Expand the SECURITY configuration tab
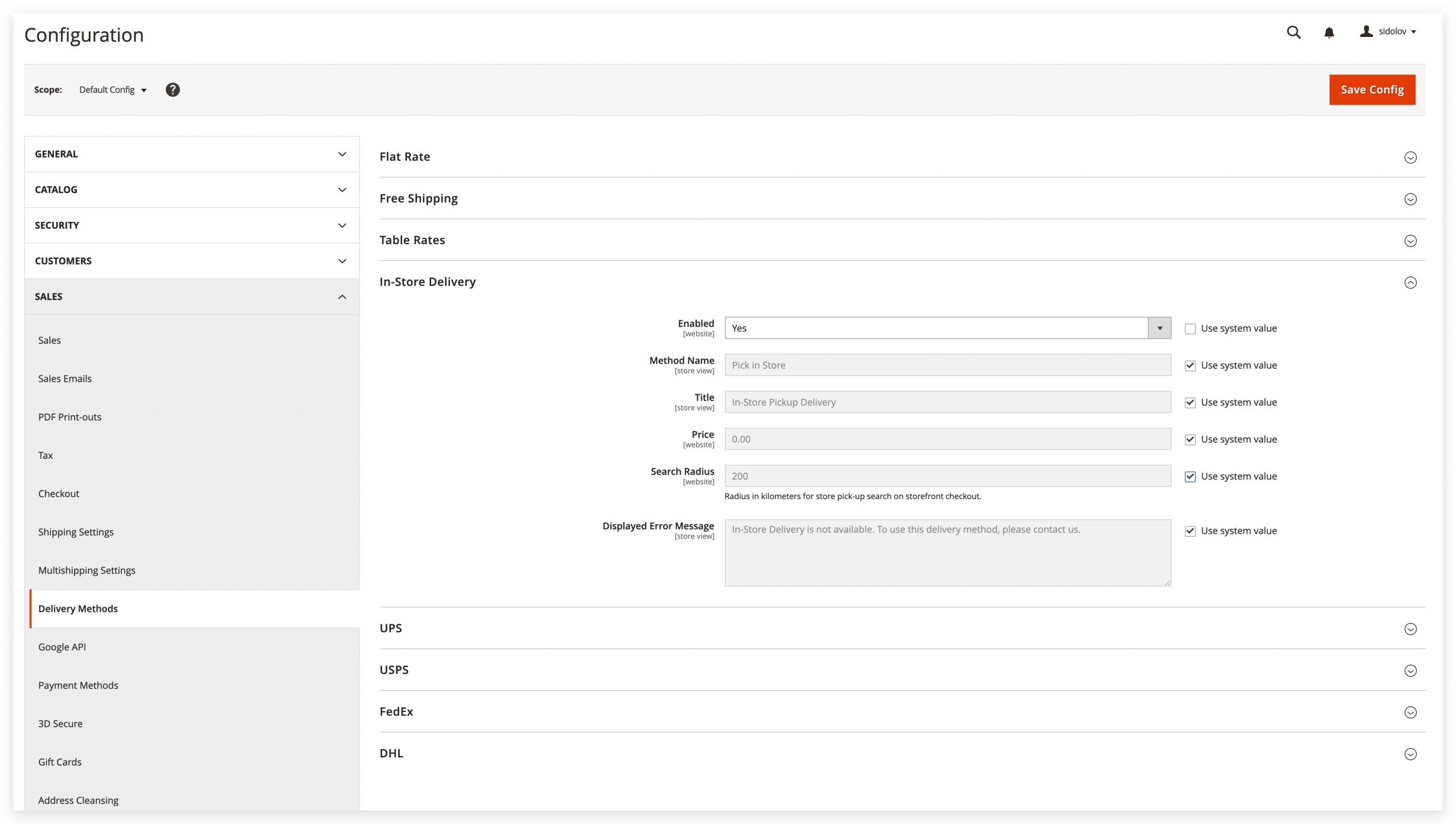1456x824 pixels. pos(192,225)
